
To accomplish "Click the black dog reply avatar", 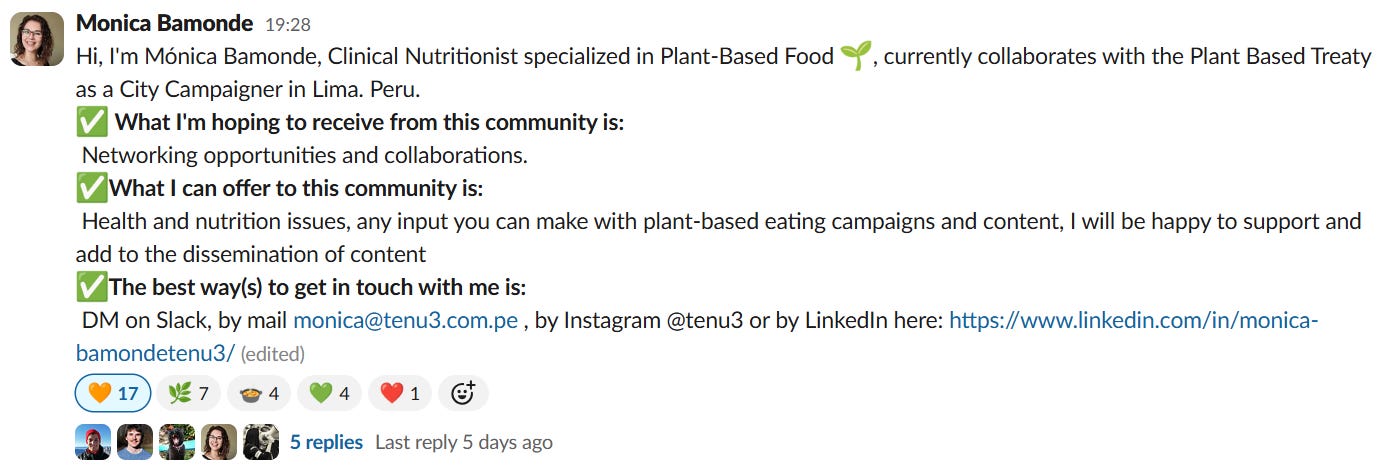I will coord(177,442).
